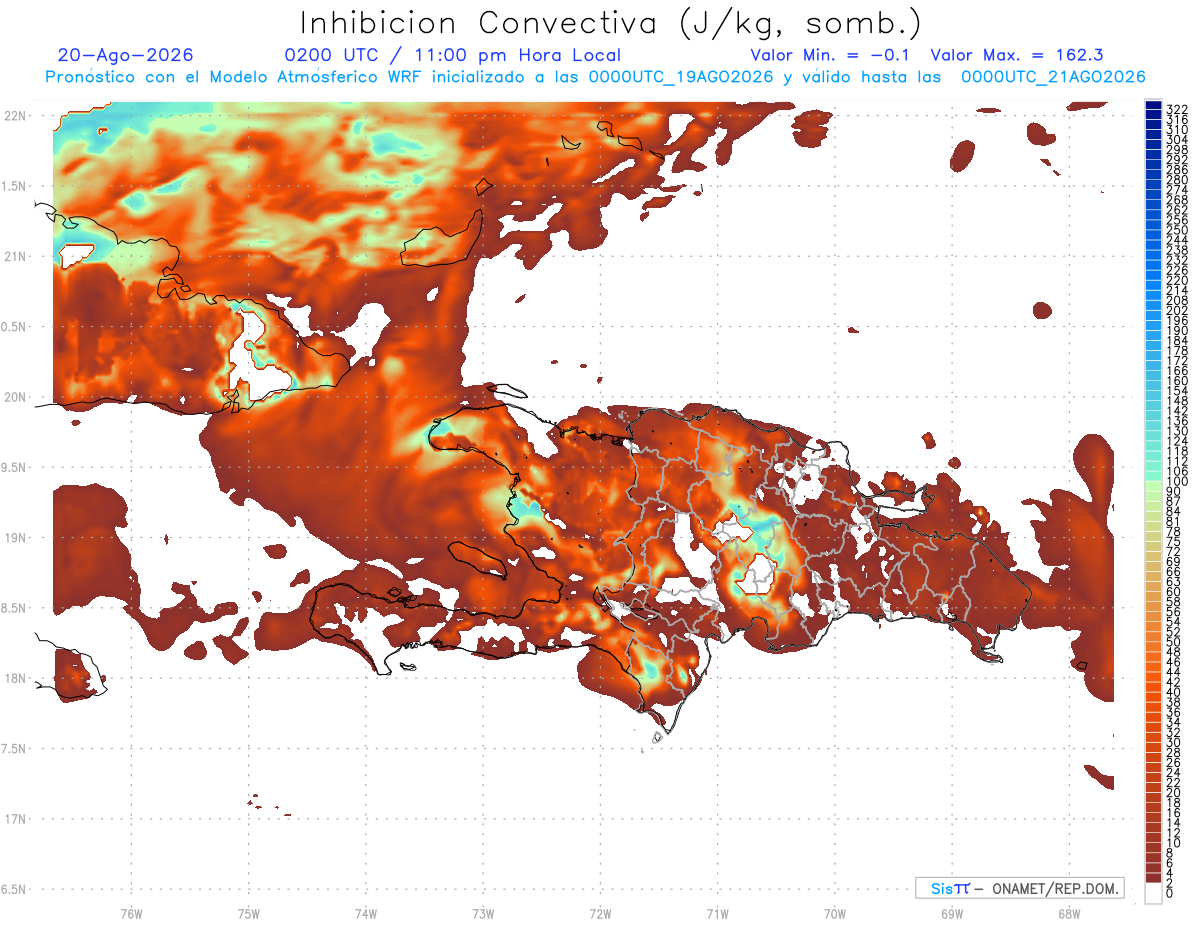The width and height of the screenshot is (1200, 927).
Task: Click the white zero-value swatch in colorbar
Action: click(x=1153, y=893)
